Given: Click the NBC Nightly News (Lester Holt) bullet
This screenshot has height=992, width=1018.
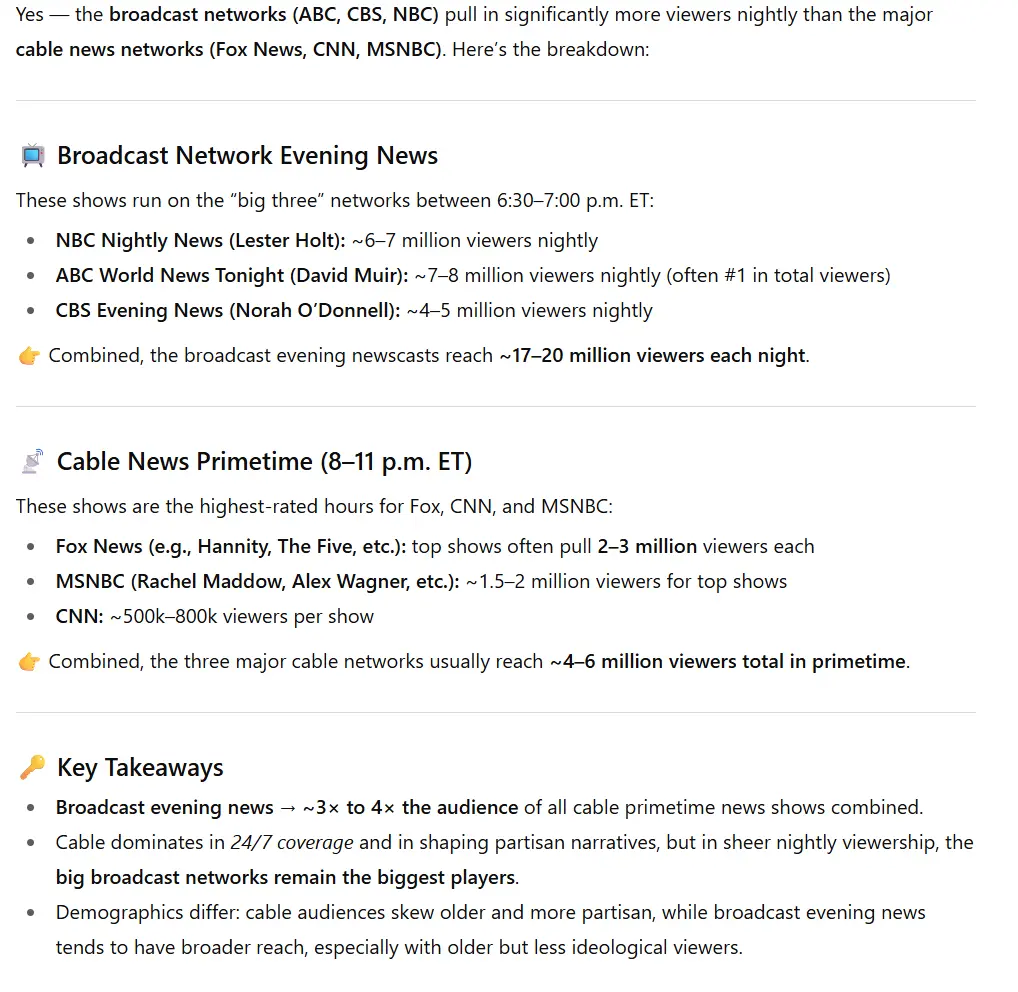Looking at the screenshot, I should [x=200, y=241].
